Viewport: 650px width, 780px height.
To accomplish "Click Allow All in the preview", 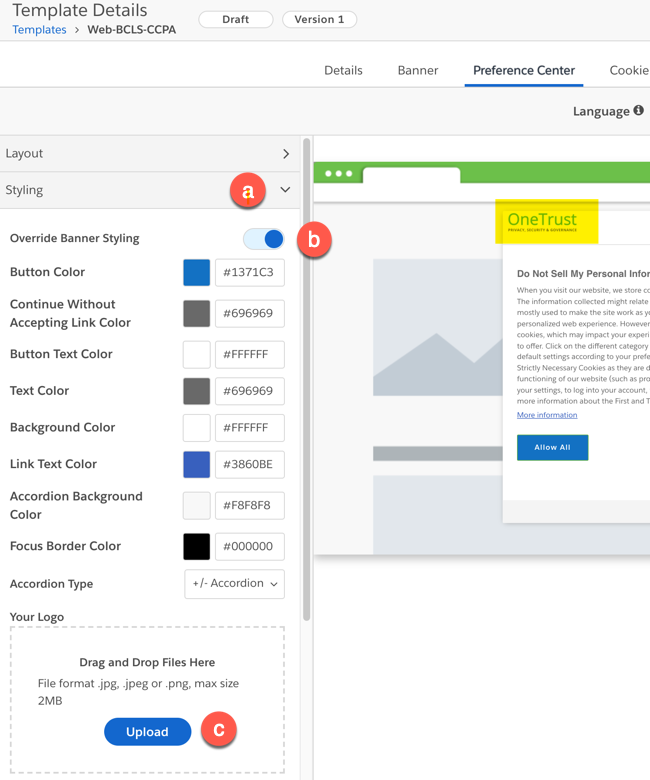I will point(552,447).
